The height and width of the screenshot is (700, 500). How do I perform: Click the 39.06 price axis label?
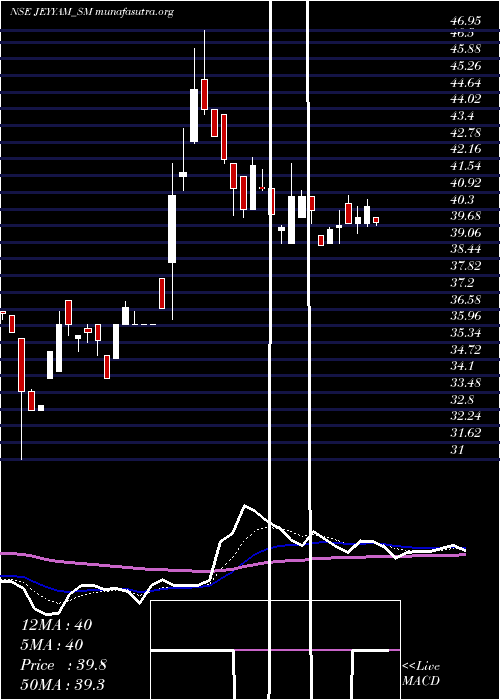pyautogui.click(x=465, y=233)
